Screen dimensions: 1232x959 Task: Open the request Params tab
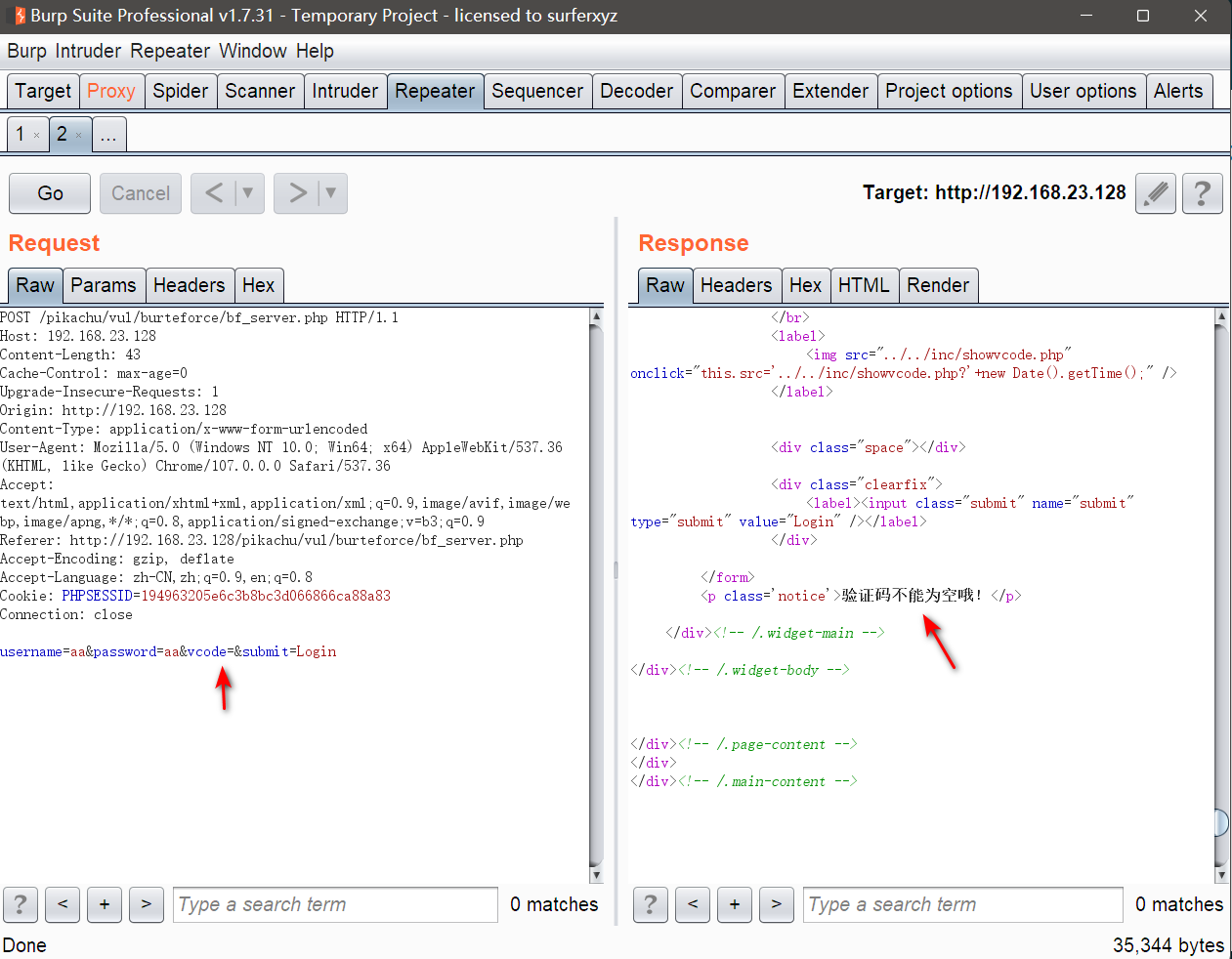(x=103, y=285)
